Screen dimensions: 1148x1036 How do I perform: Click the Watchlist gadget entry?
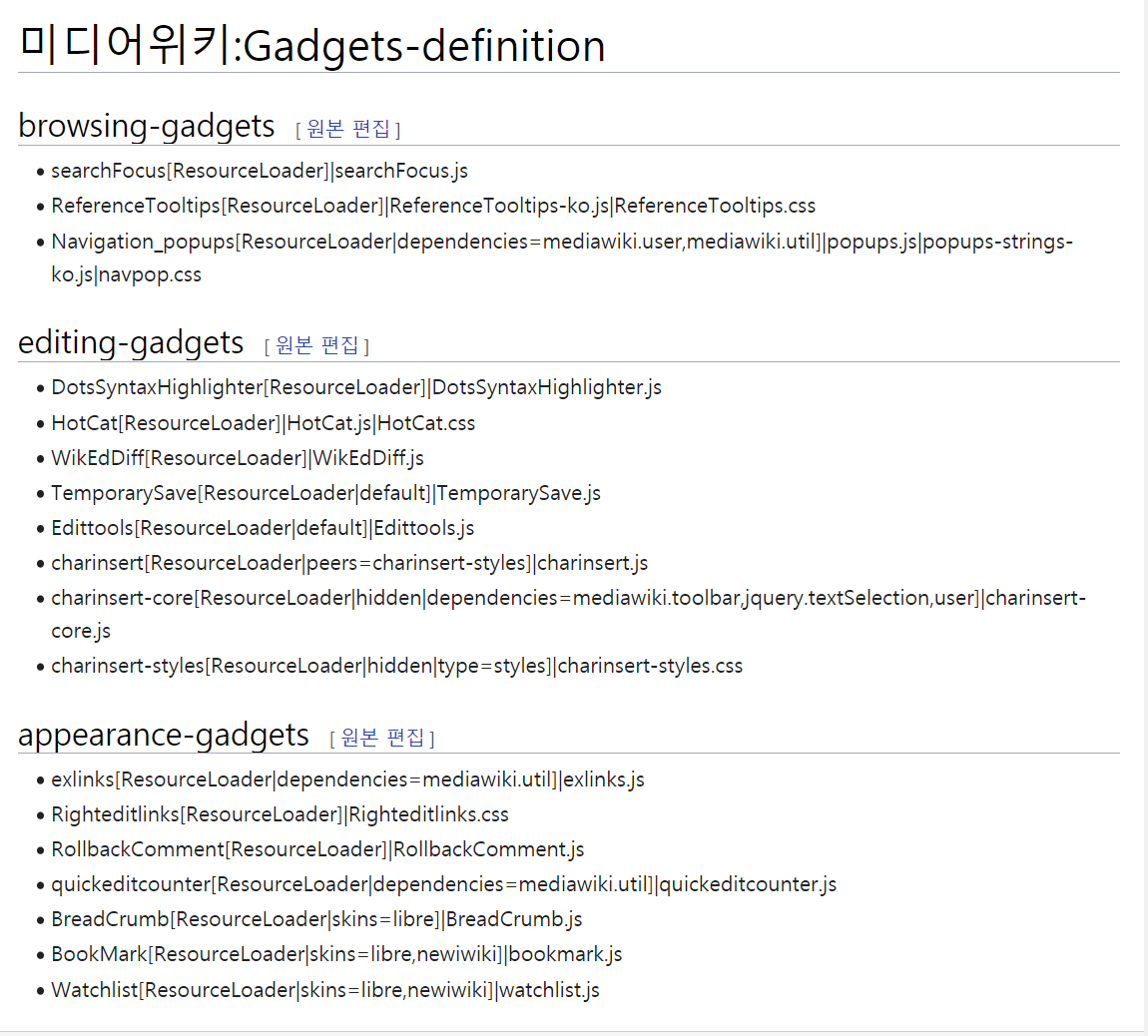(x=323, y=989)
